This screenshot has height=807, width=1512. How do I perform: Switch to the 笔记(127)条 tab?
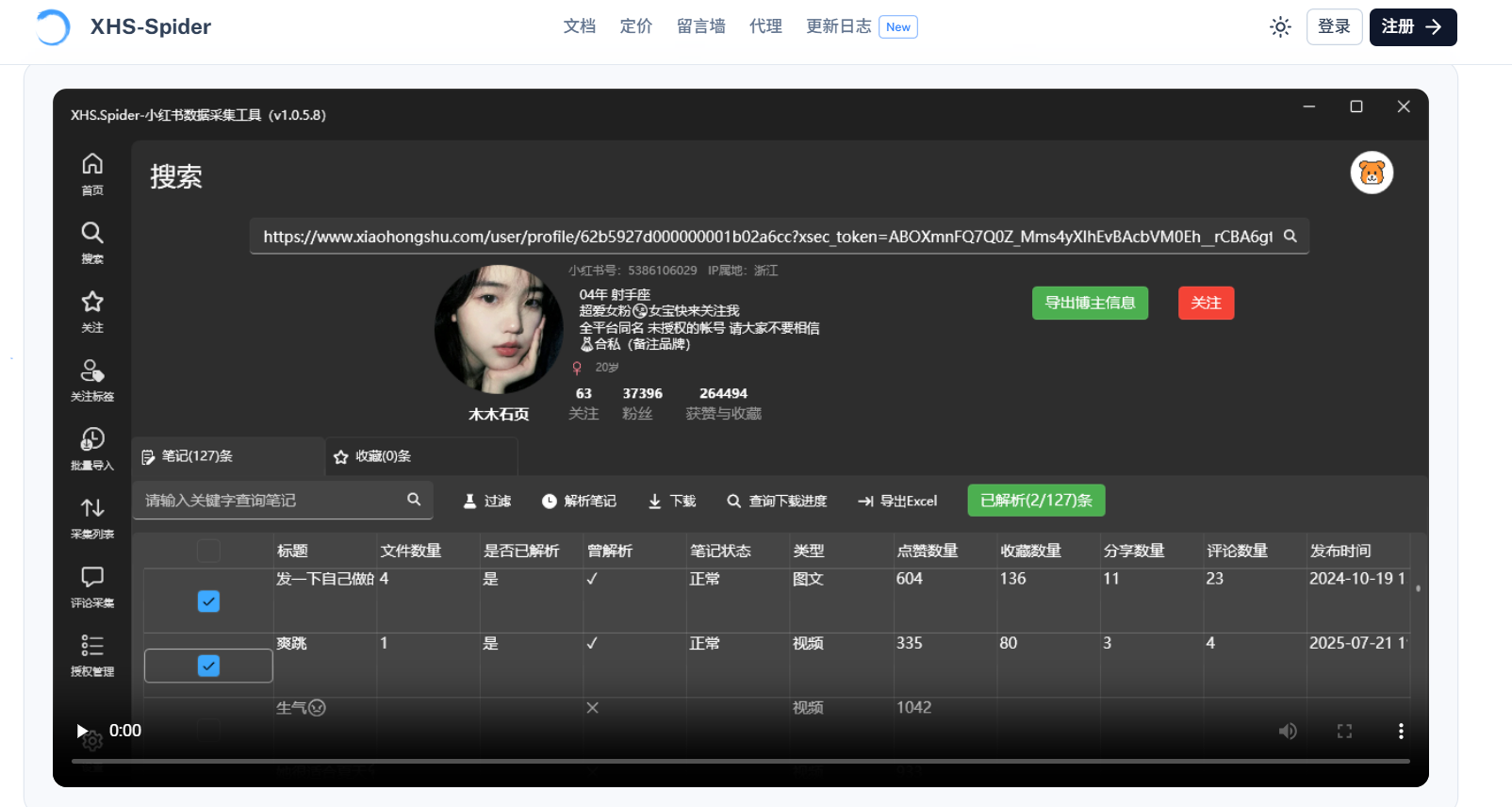coord(228,456)
